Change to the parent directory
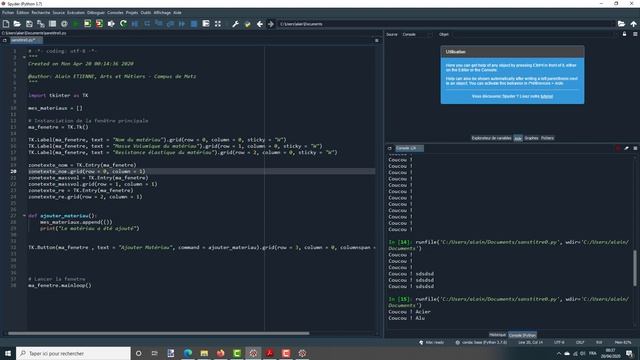The height and width of the screenshot is (360, 640). click(x=633, y=24)
